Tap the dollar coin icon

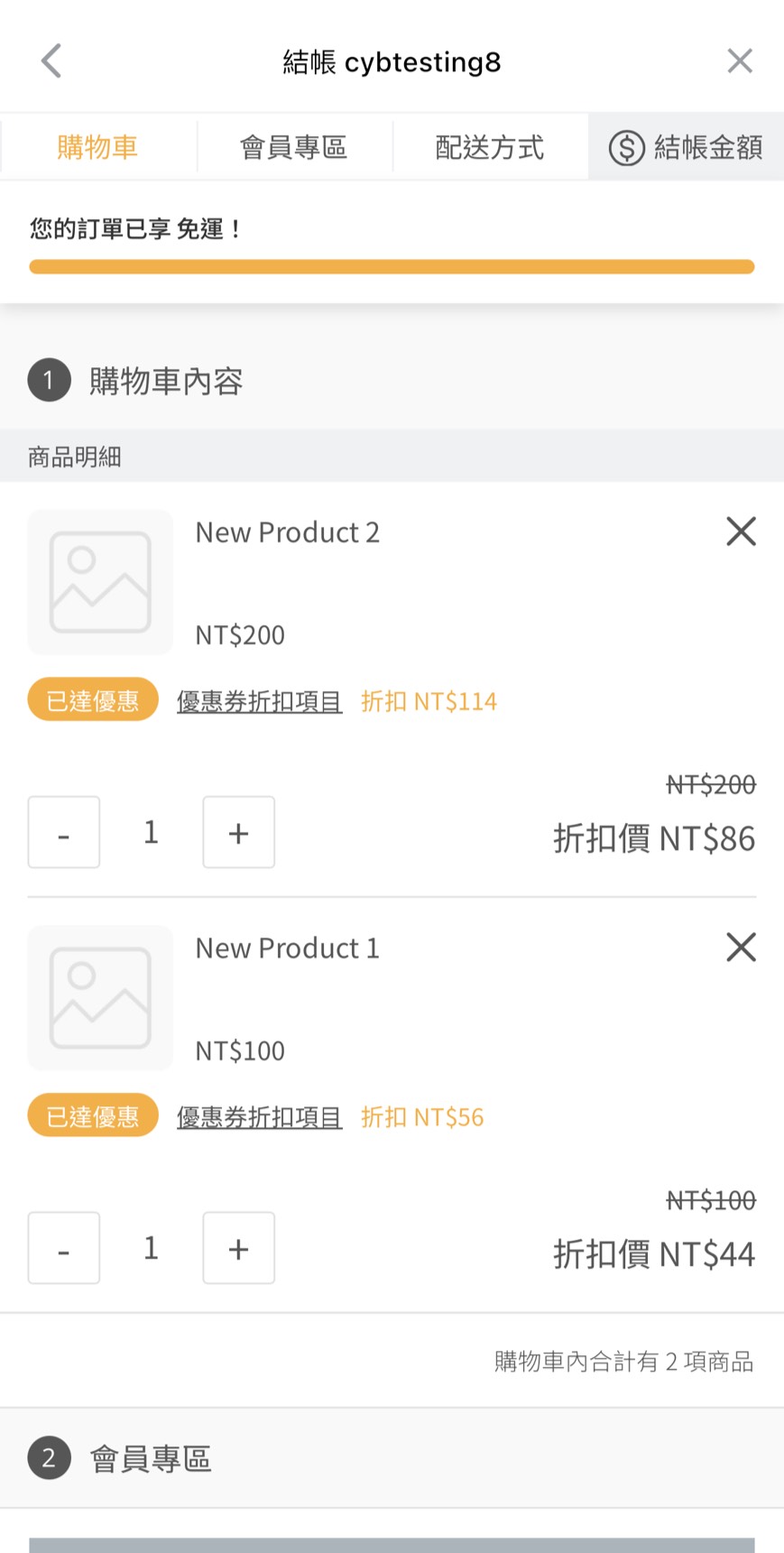[x=626, y=148]
